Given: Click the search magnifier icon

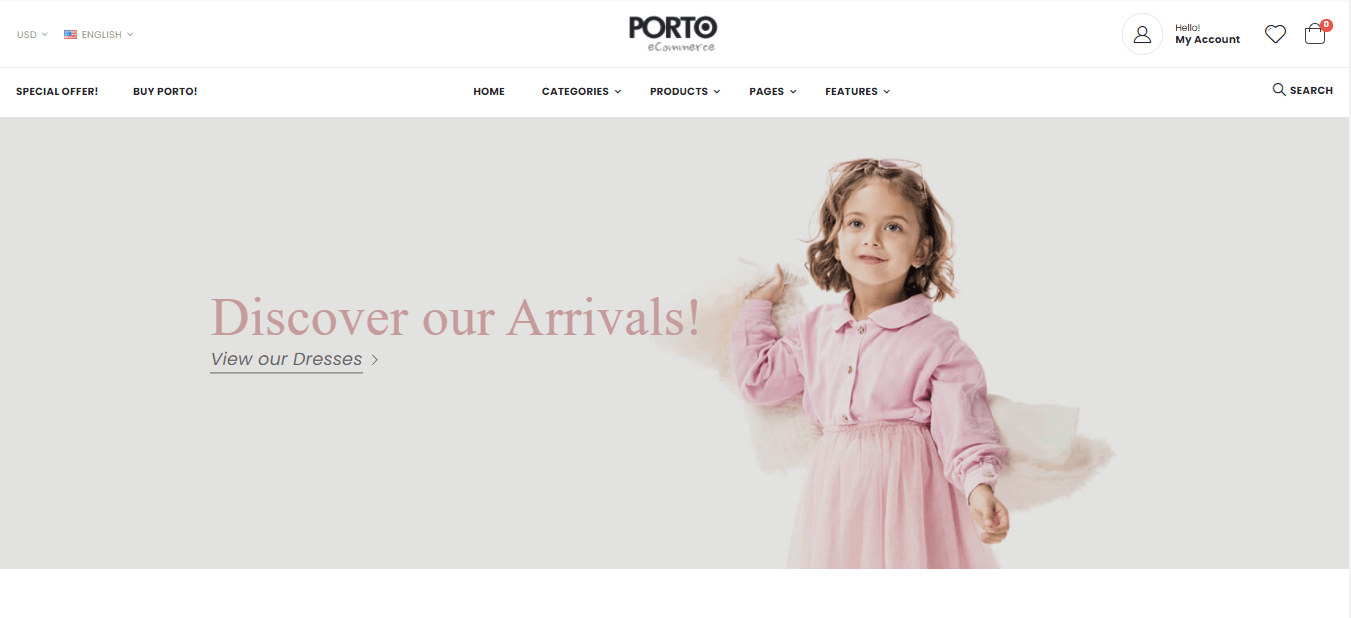Looking at the screenshot, I should point(1279,90).
